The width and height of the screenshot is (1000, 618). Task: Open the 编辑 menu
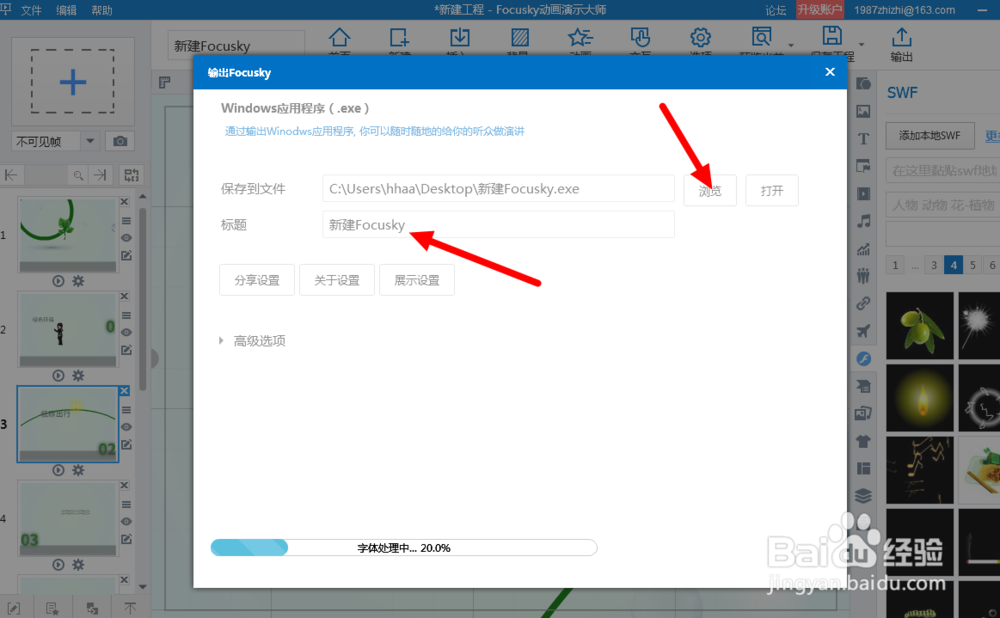(x=66, y=10)
